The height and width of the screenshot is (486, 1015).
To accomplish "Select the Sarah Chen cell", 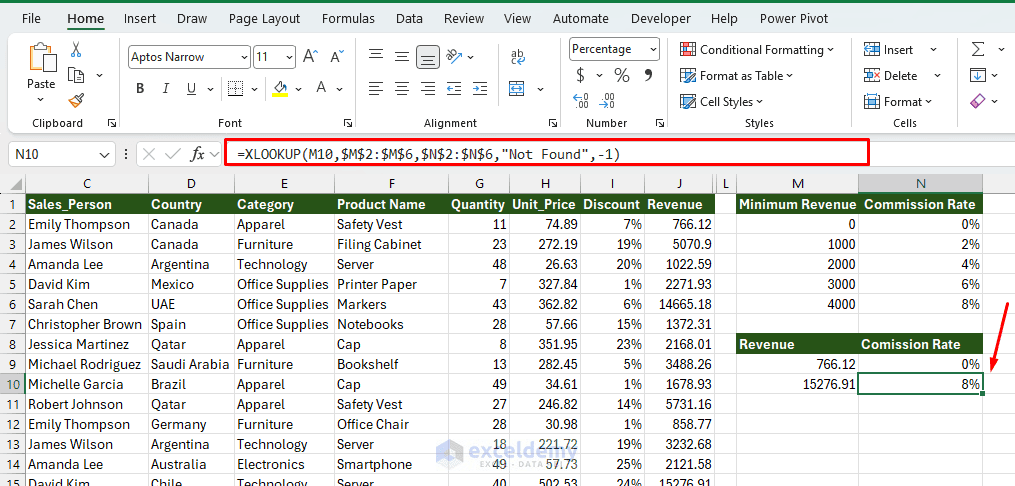I will click(87, 304).
